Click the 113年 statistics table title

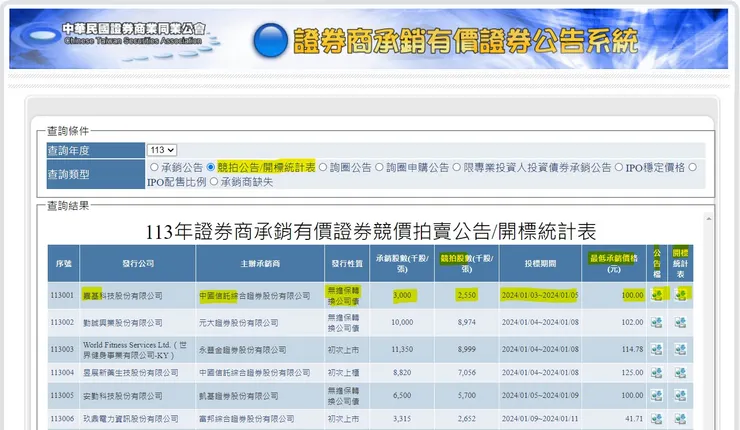[x=370, y=231]
